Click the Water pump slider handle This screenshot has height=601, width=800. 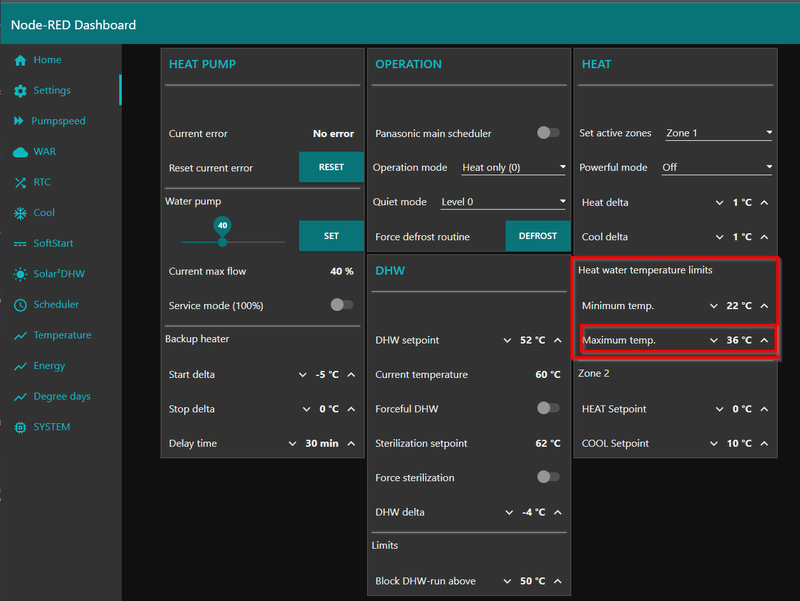click(222, 241)
